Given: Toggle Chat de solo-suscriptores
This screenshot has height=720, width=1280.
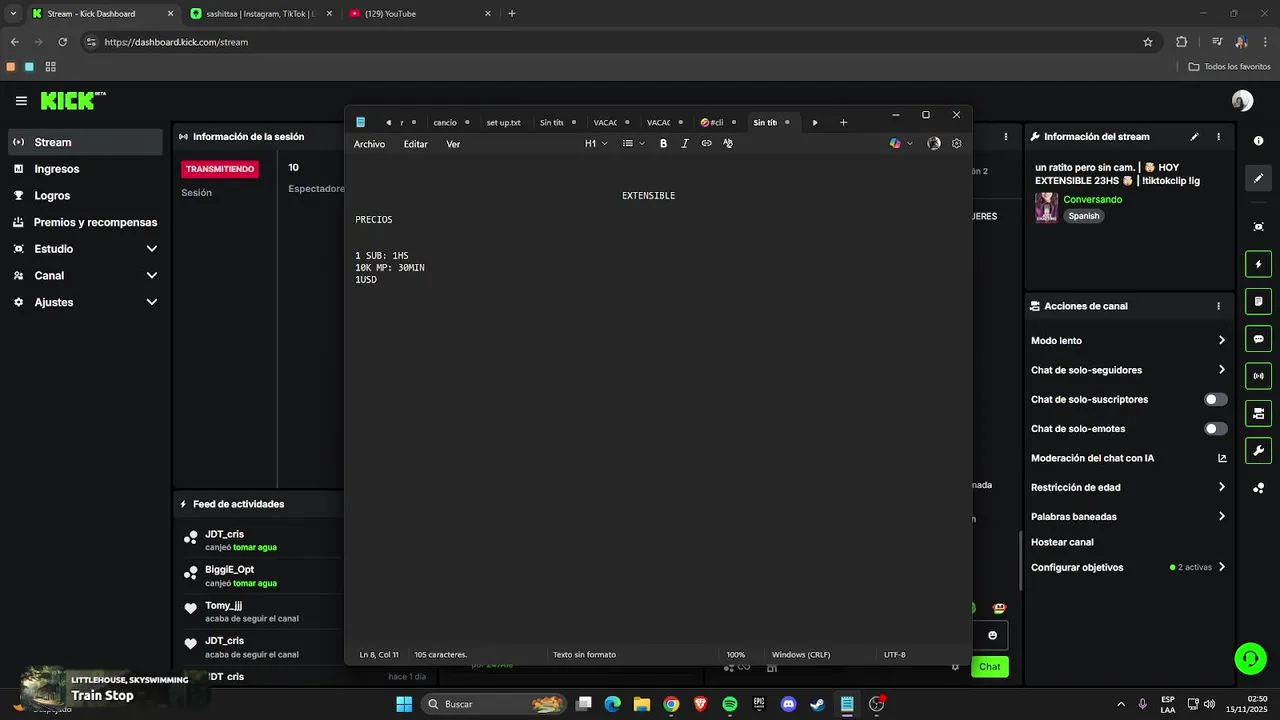Looking at the screenshot, I should (x=1215, y=399).
